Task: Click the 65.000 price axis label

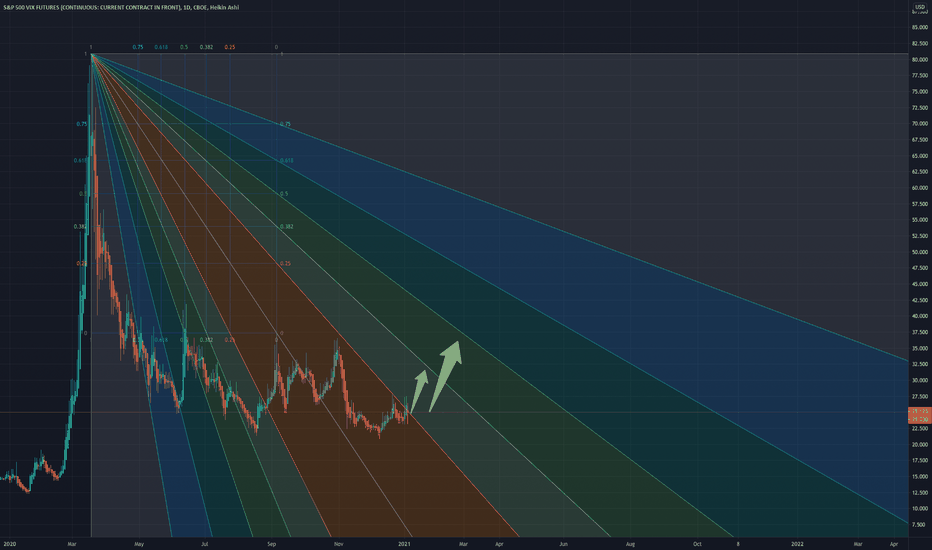Action: (920, 156)
